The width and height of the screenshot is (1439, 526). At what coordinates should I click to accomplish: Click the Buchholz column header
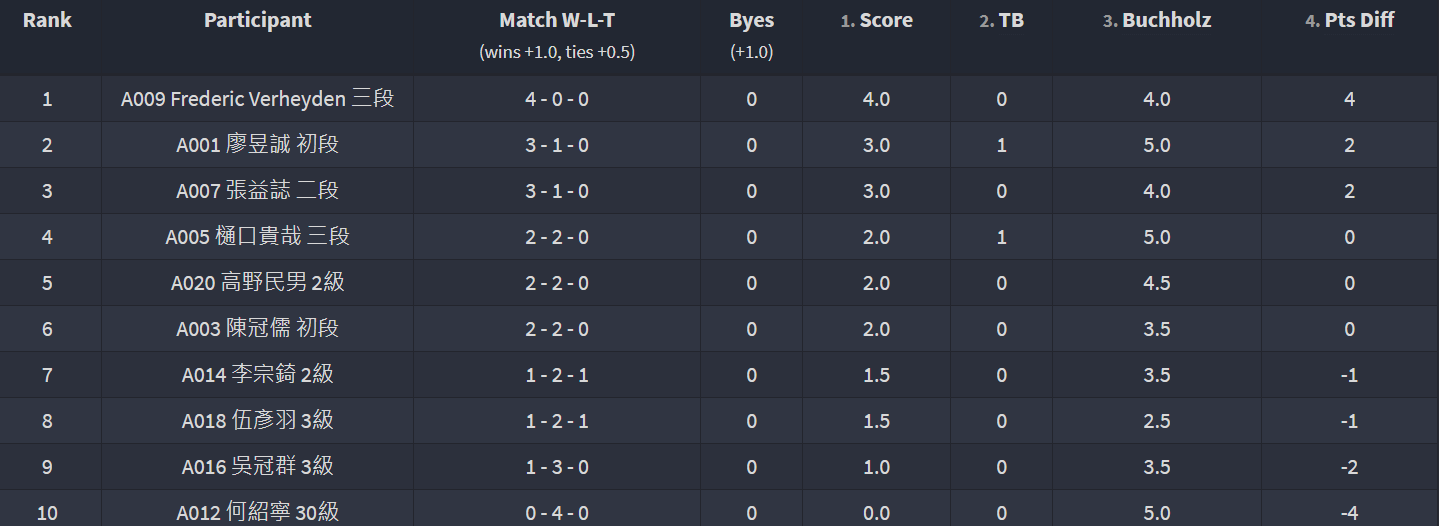1157,20
